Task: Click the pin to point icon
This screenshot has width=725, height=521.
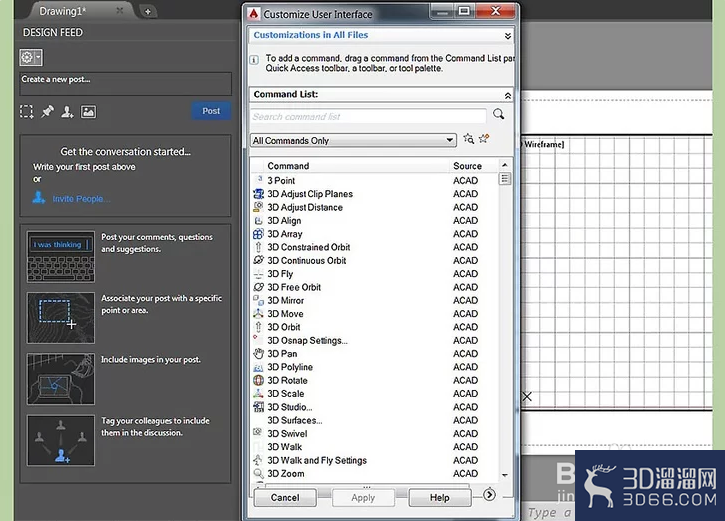Action: pos(47,111)
